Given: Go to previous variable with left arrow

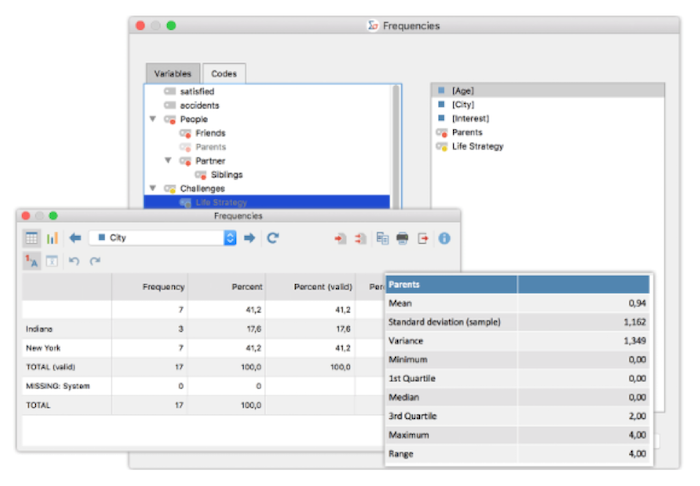Looking at the screenshot, I should pyautogui.click(x=75, y=239).
